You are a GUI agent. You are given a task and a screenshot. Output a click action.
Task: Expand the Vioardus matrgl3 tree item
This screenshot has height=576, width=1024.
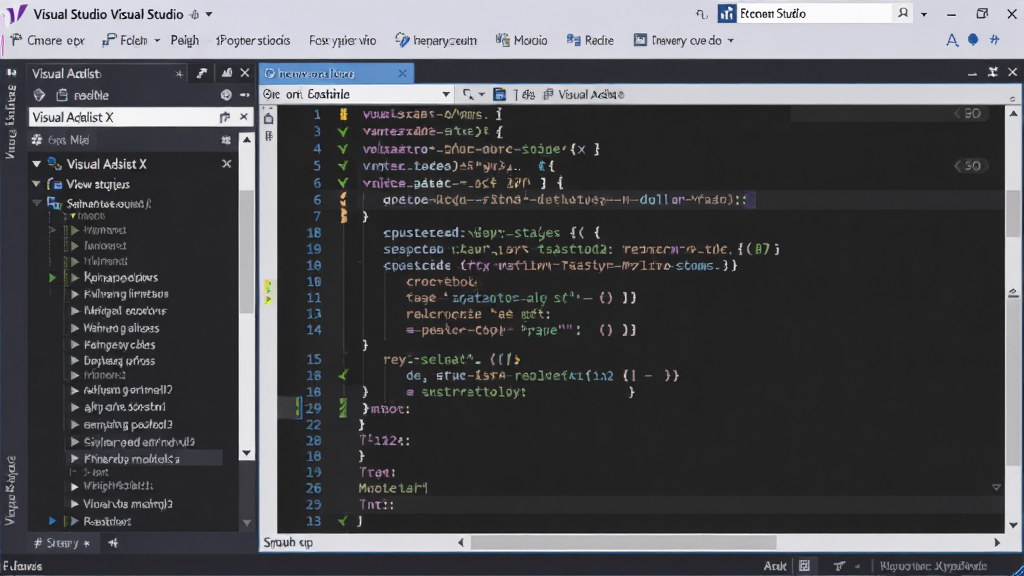tap(75, 504)
